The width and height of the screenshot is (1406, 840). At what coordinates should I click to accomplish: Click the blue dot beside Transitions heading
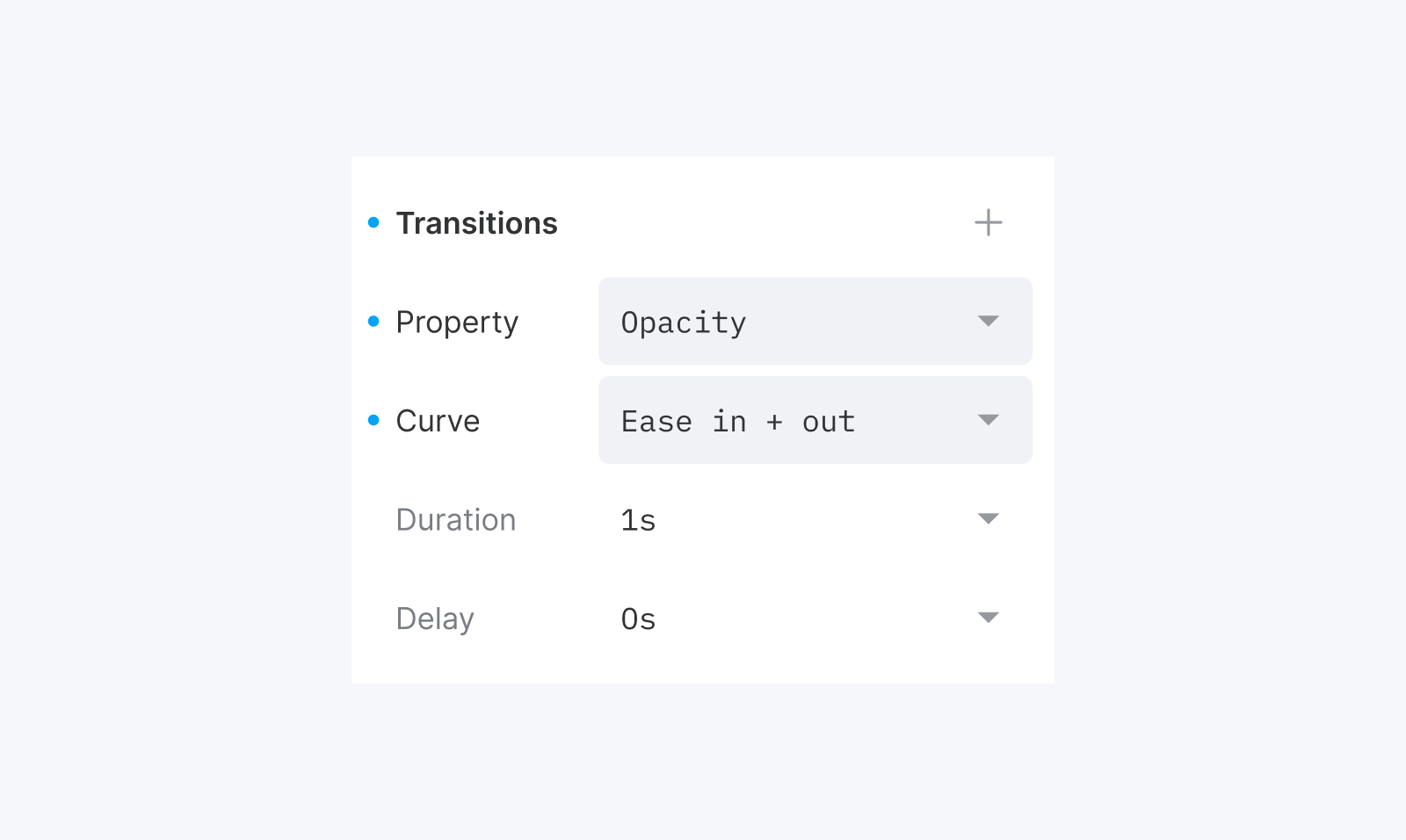pos(373,222)
